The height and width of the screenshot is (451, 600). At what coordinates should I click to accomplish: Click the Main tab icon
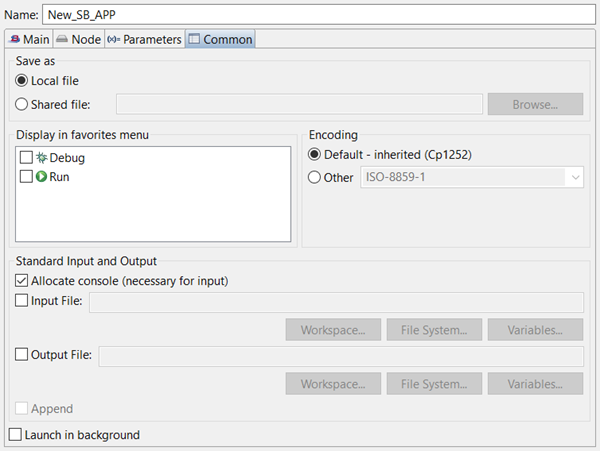(x=14, y=39)
